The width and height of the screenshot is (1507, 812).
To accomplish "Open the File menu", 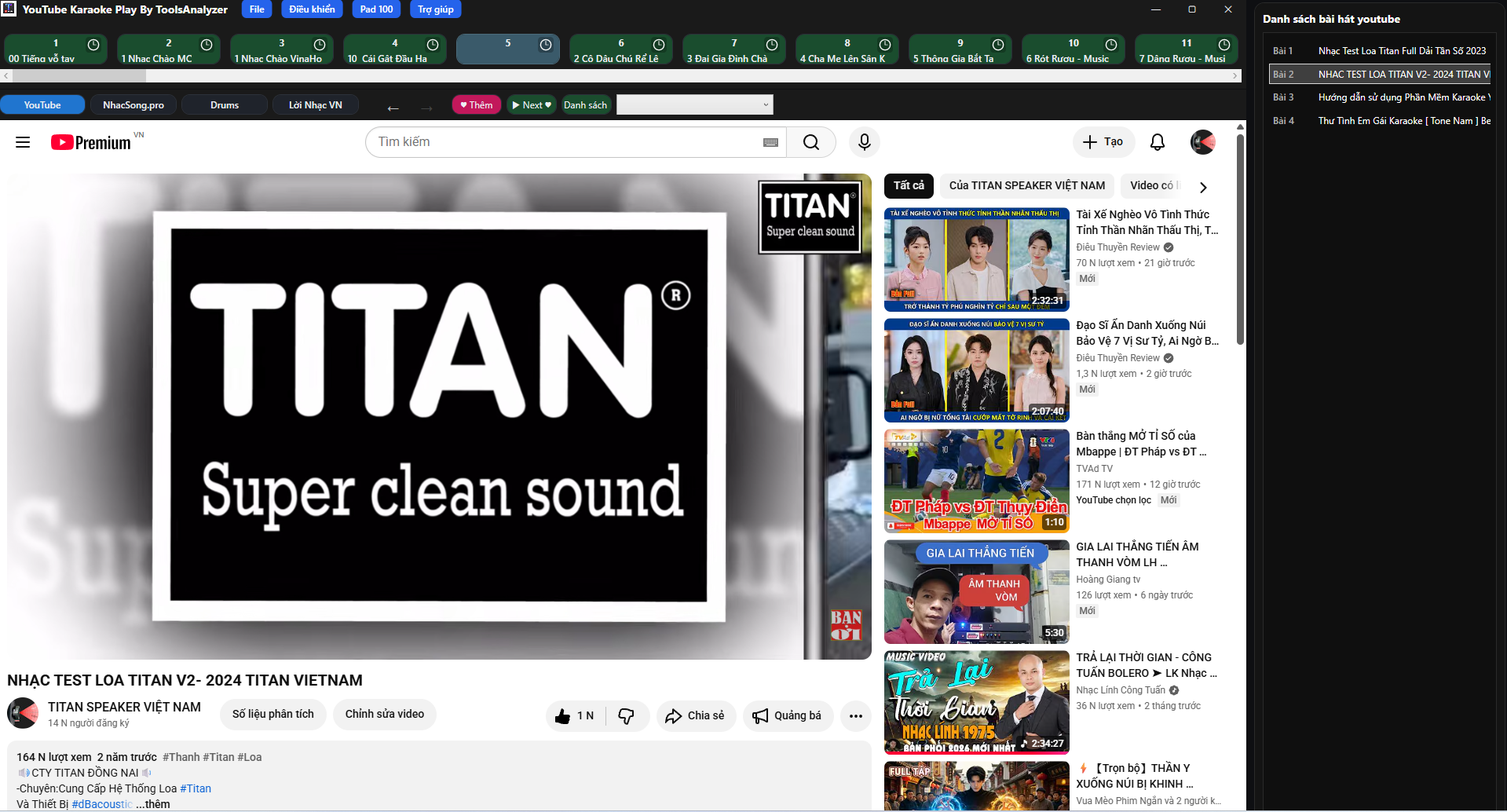I will click(x=257, y=9).
